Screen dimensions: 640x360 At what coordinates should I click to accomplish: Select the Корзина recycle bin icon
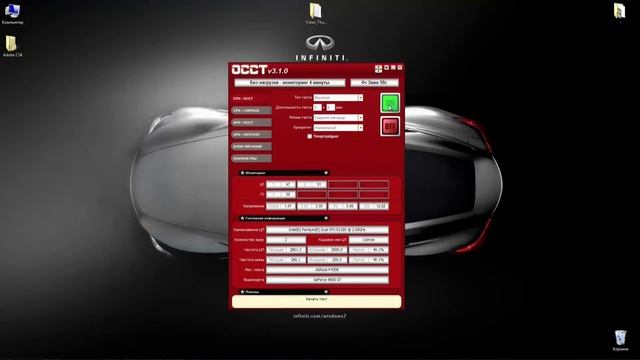[620, 340]
